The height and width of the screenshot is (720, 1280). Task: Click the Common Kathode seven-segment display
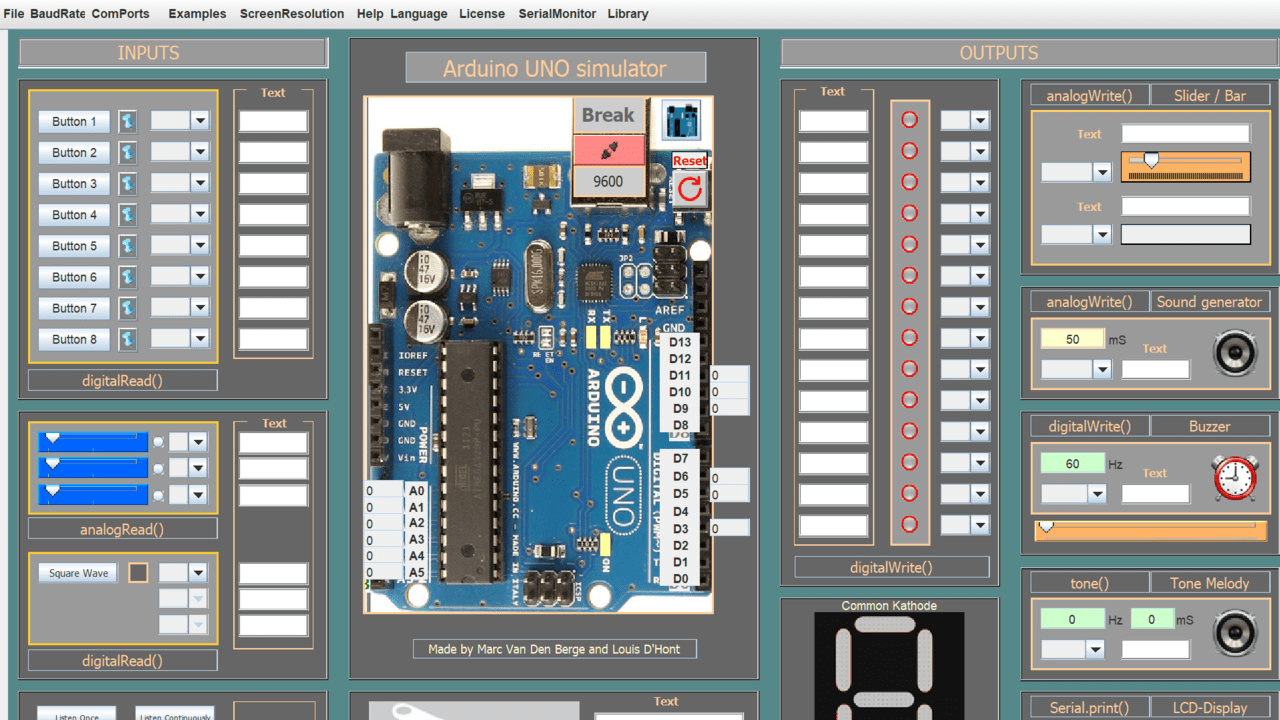[x=889, y=665]
